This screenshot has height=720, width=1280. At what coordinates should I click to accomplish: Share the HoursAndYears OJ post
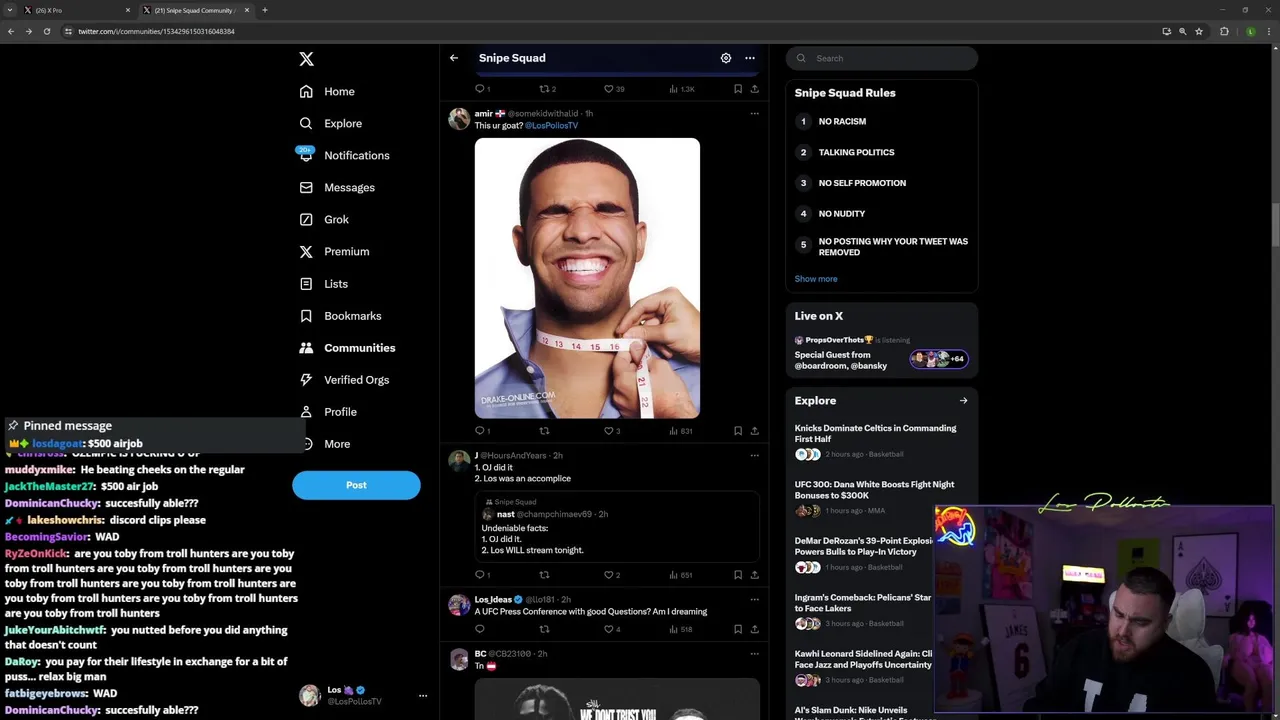coord(754,575)
